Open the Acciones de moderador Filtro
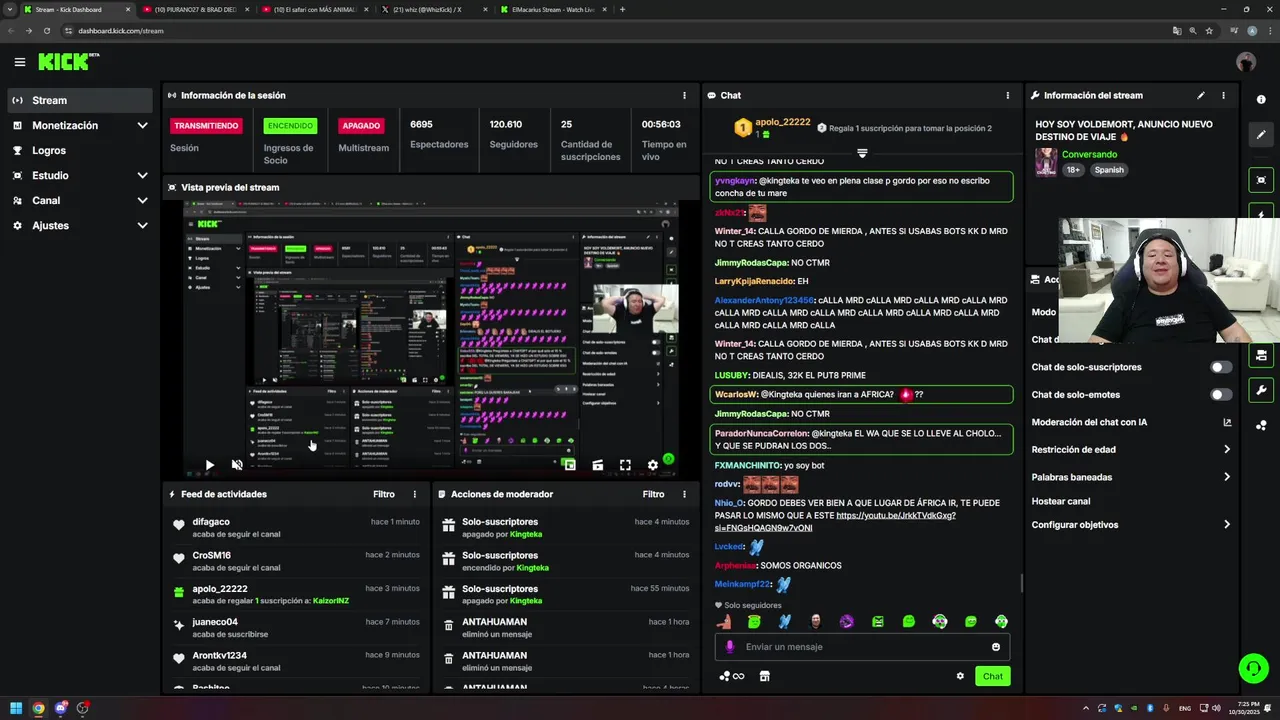Viewport: 1280px width, 720px height. pos(653,494)
